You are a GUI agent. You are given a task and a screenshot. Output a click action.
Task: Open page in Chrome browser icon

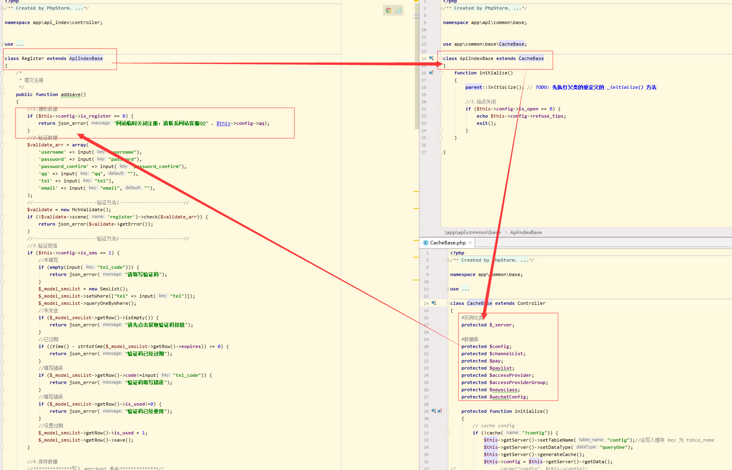[x=388, y=11]
